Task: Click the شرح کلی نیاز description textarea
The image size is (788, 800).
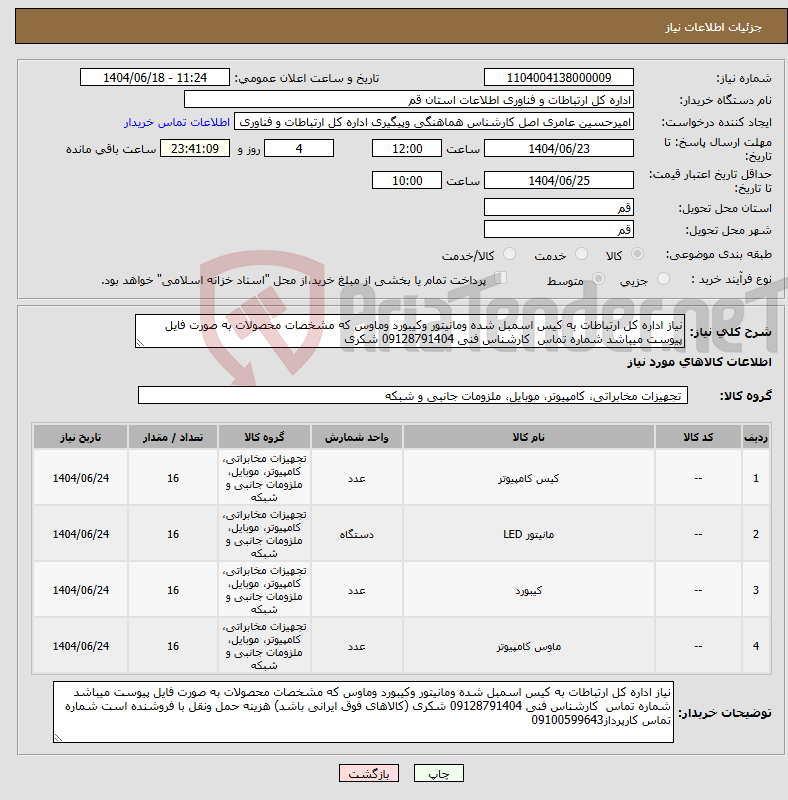Action: (x=410, y=332)
